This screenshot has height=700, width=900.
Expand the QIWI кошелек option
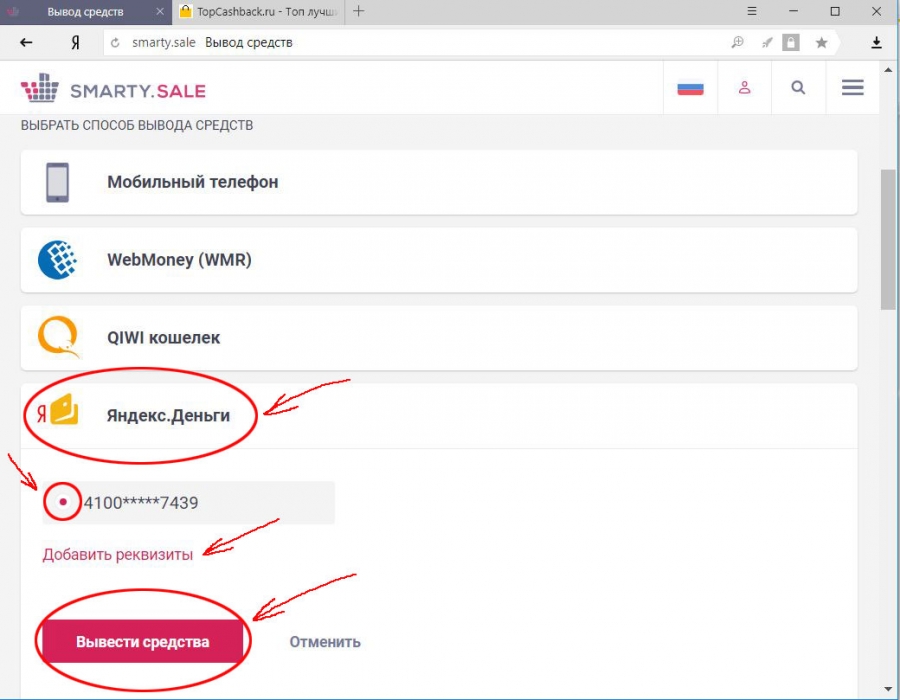point(439,337)
